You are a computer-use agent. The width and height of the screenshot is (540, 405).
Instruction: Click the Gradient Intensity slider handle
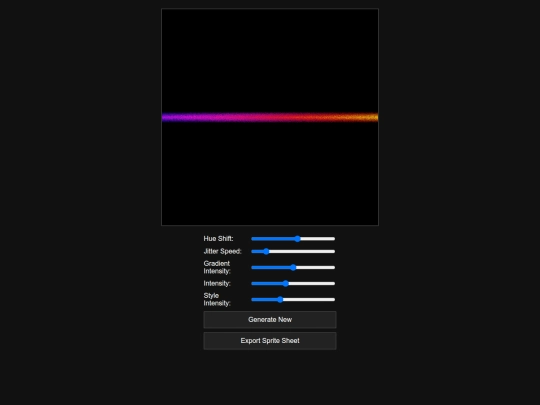[293, 267]
